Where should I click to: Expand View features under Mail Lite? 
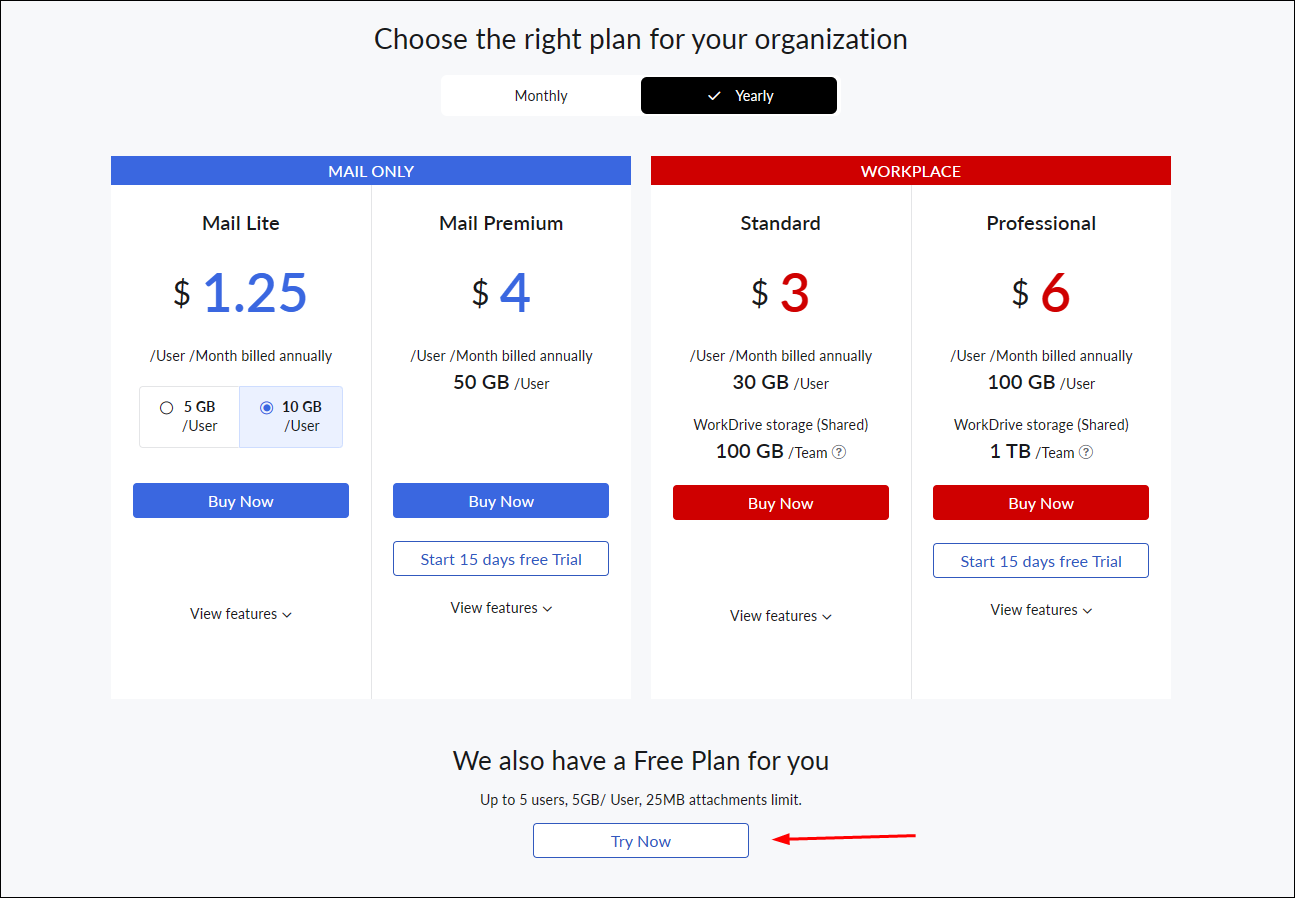coord(241,614)
